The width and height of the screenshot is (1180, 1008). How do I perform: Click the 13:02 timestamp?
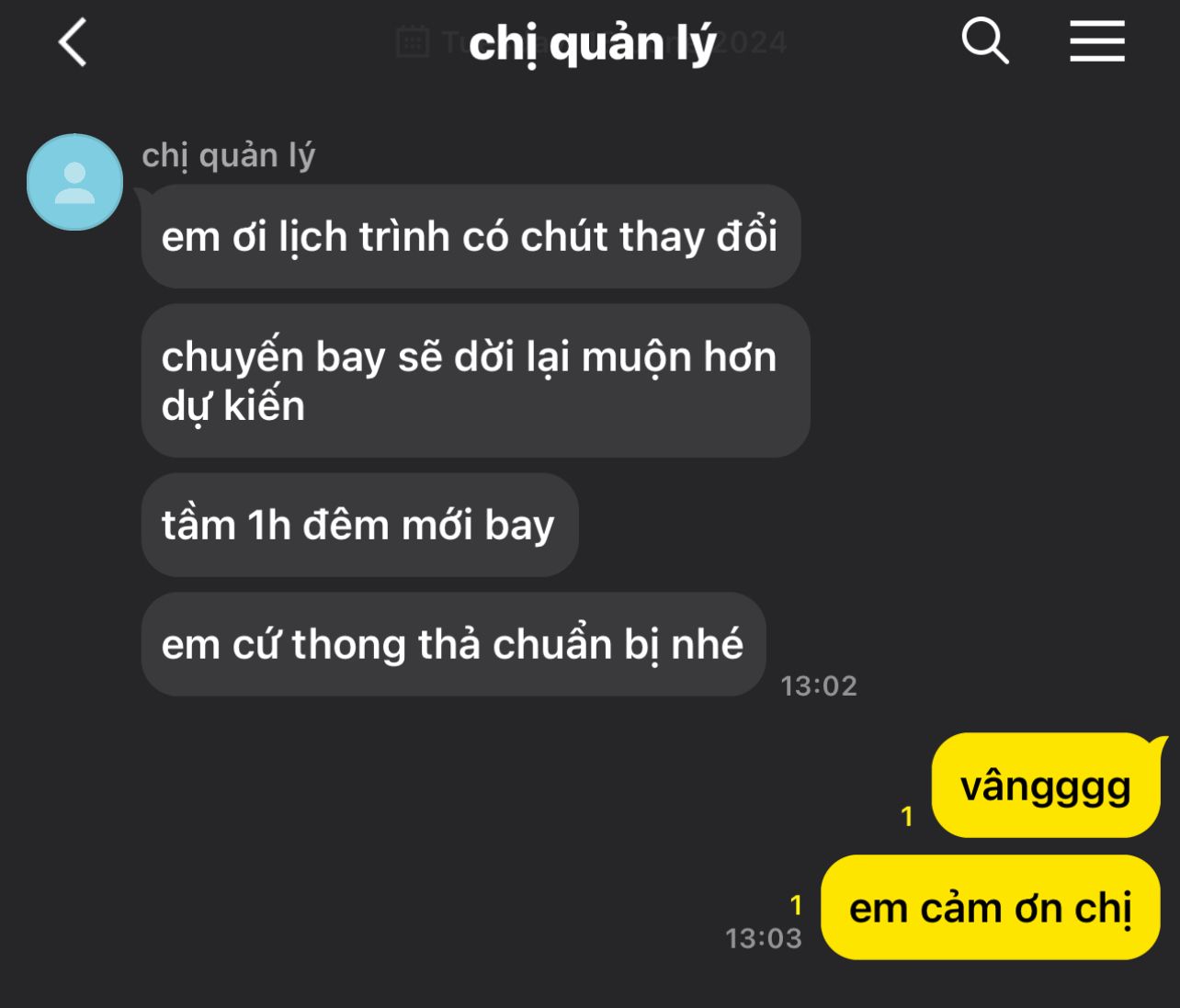(x=819, y=685)
